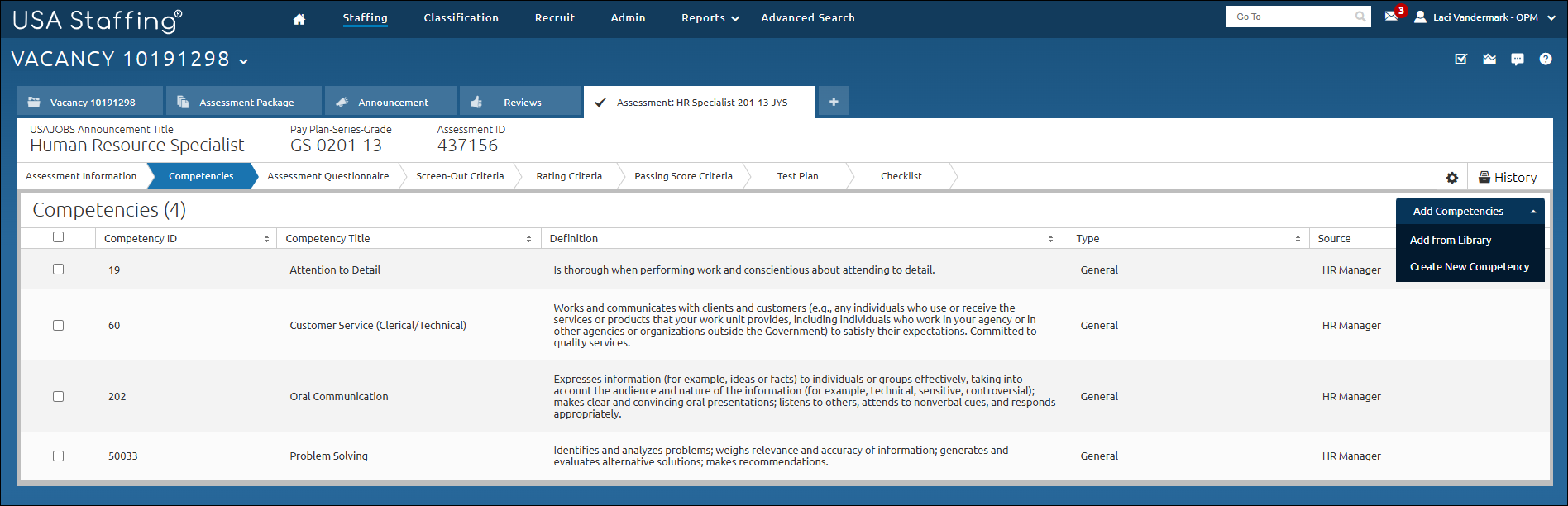Open the Checklist step
Image resolution: width=1568 pixels, height=506 pixels.
pyautogui.click(x=901, y=176)
